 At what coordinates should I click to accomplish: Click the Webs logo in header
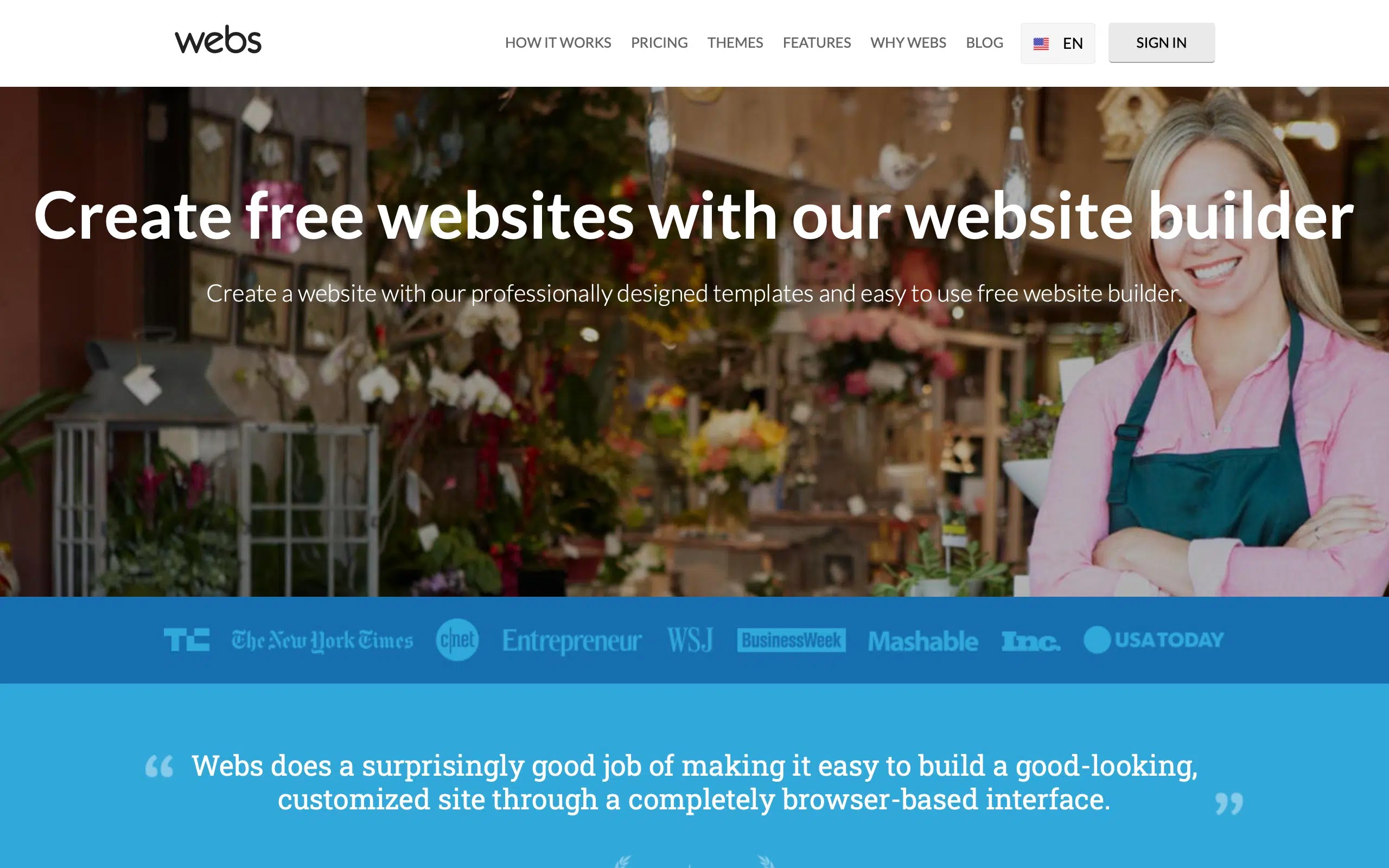[x=218, y=40]
